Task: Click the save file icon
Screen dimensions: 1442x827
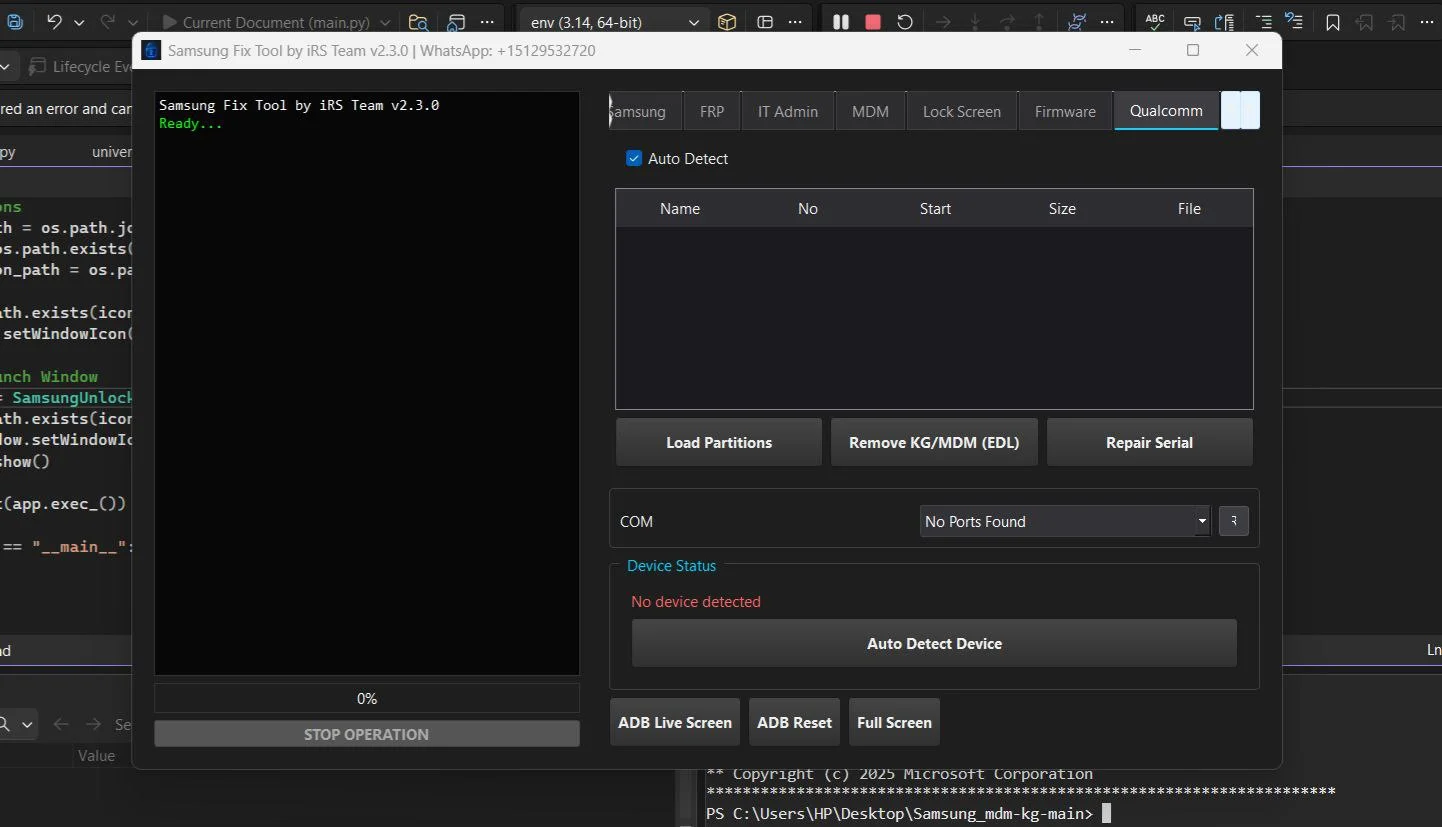Action: point(15,21)
